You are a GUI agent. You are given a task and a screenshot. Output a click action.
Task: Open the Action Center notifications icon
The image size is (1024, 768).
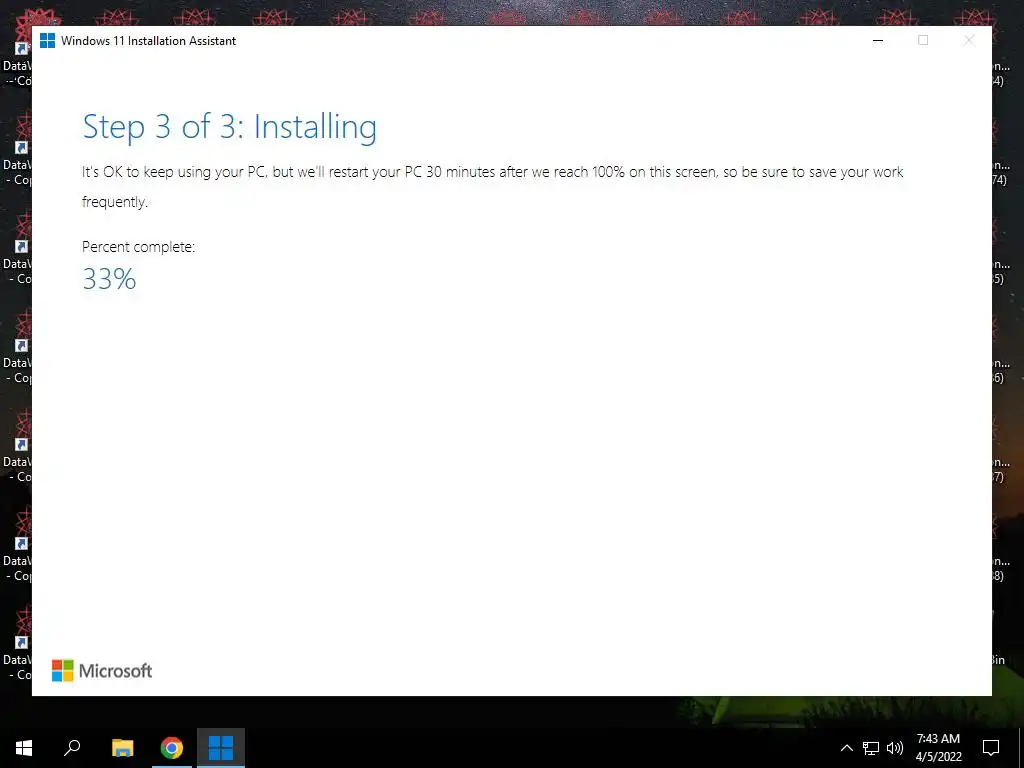991,748
